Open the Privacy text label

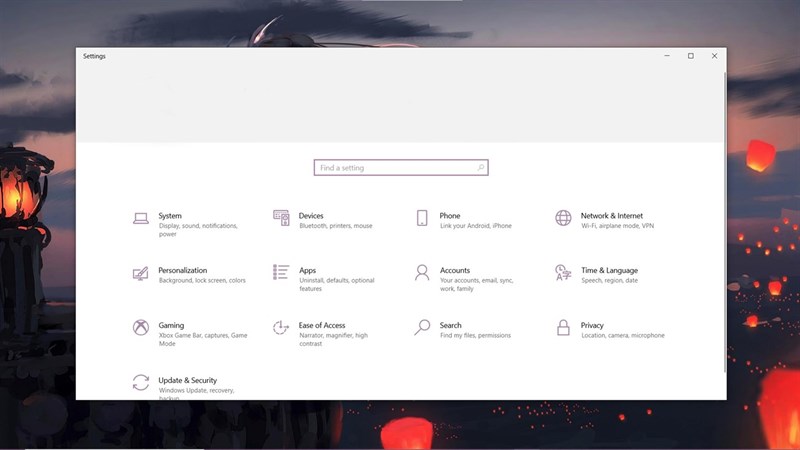(x=592, y=325)
